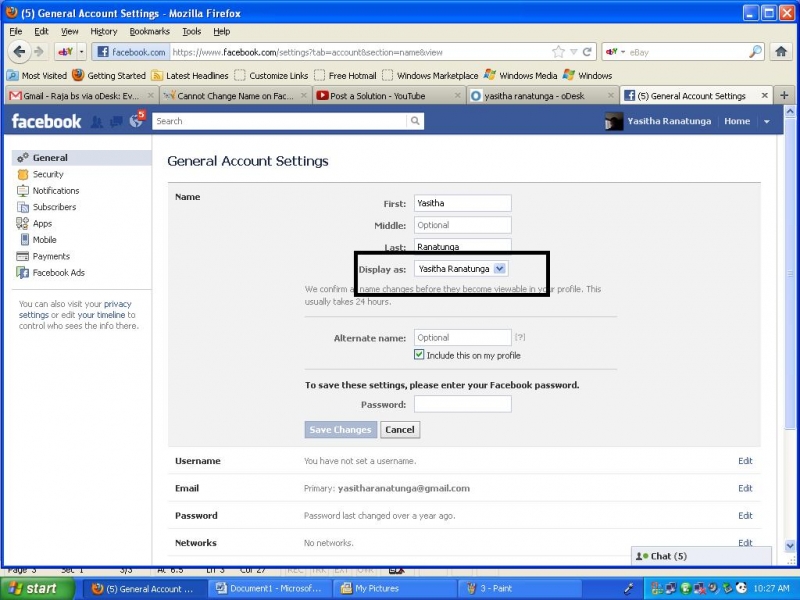Open the Bookmarks menu in the menu bar
Viewport: 800px width, 600px height.
pos(149,31)
